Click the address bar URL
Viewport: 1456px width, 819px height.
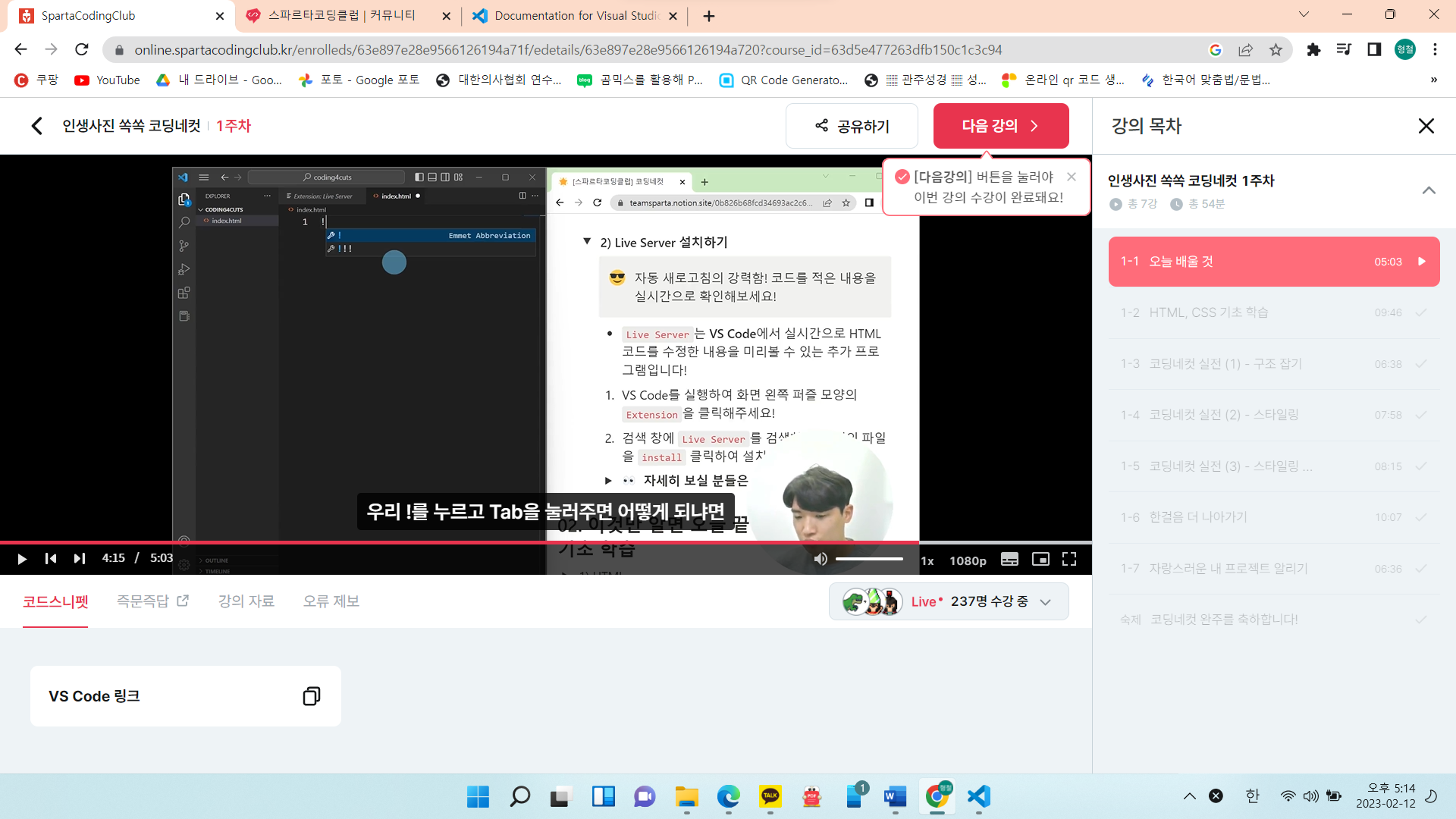click(569, 49)
